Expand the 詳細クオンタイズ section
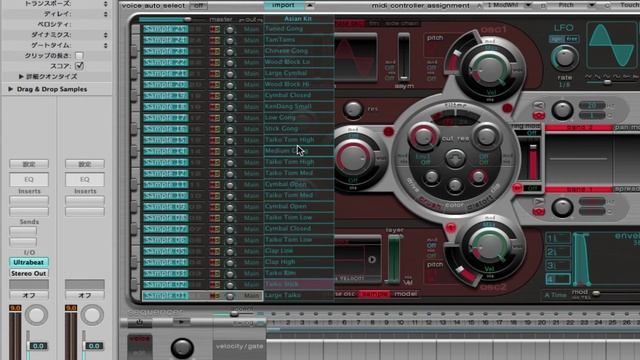 (21, 76)
